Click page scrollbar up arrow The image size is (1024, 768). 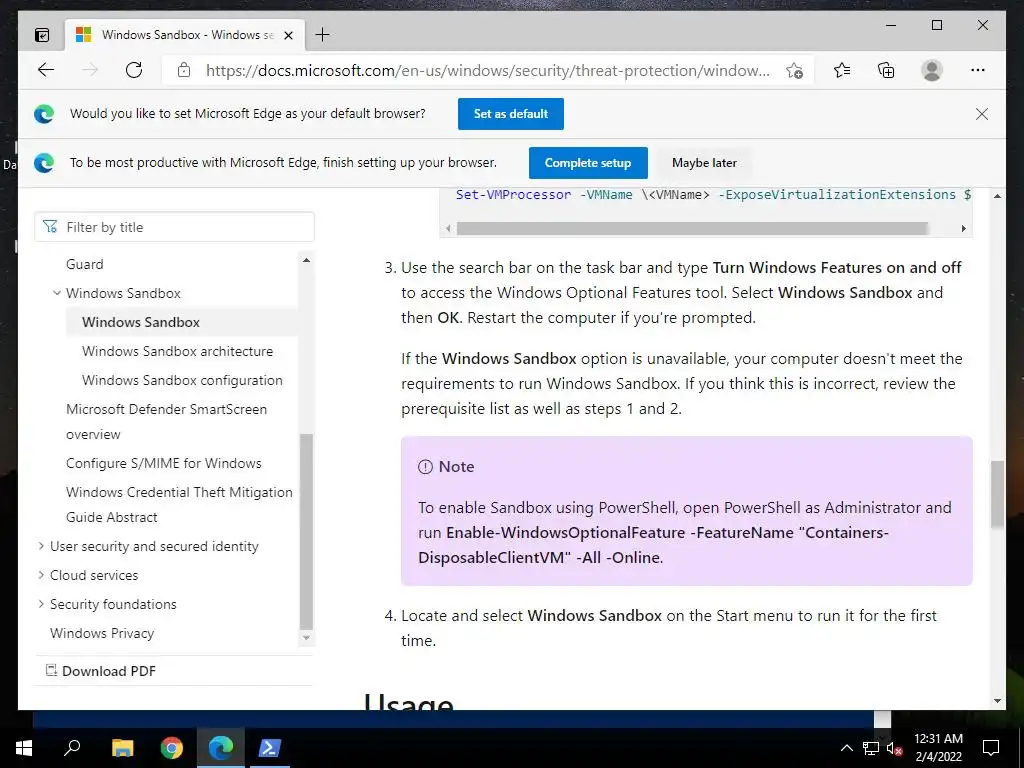997,196
